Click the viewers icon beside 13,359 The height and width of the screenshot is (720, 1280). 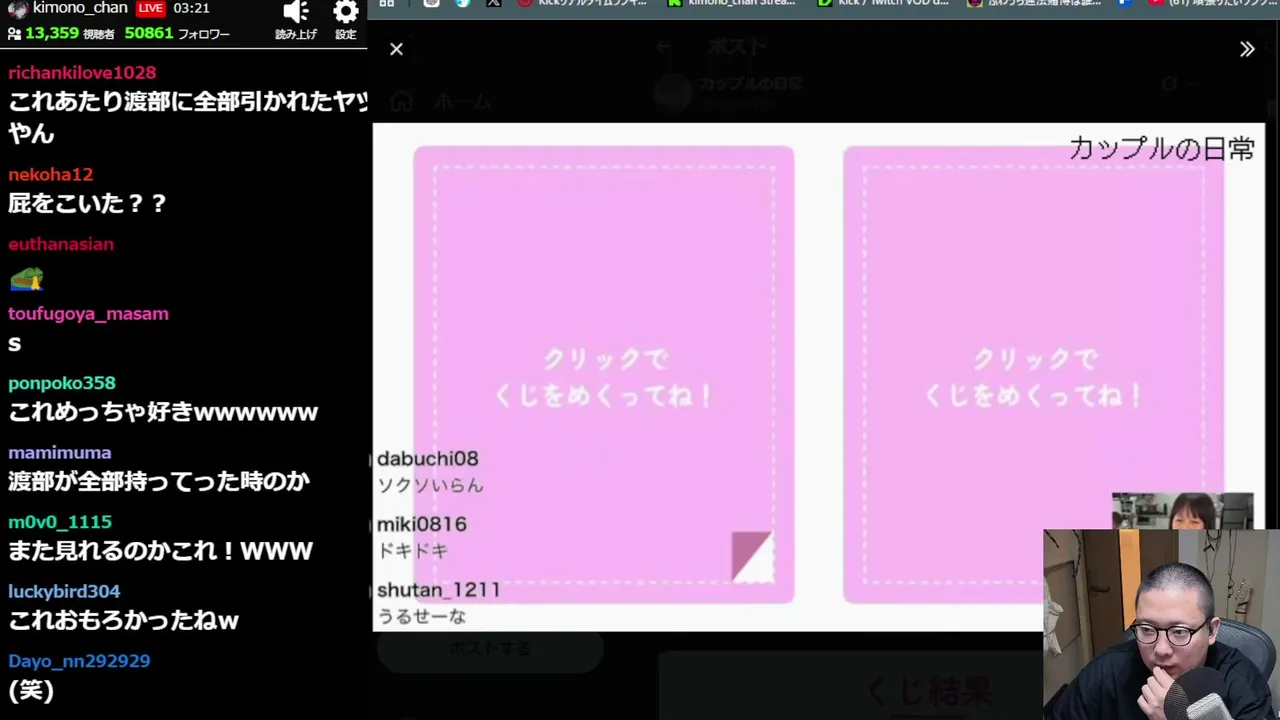(x=14, y=34)
